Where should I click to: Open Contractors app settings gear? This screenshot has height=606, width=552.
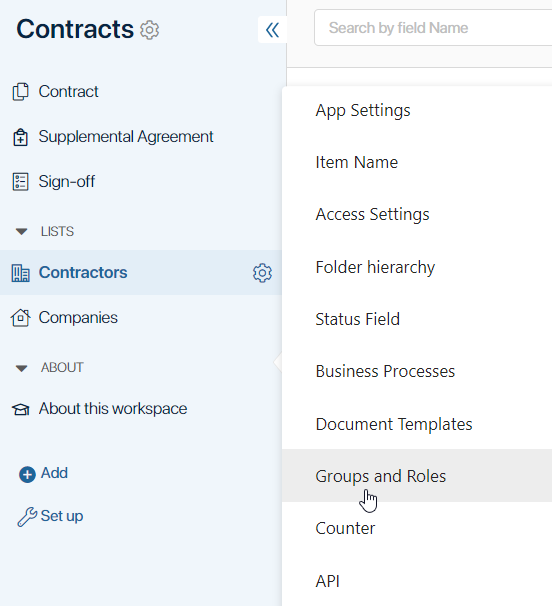[x=262, y=273]
